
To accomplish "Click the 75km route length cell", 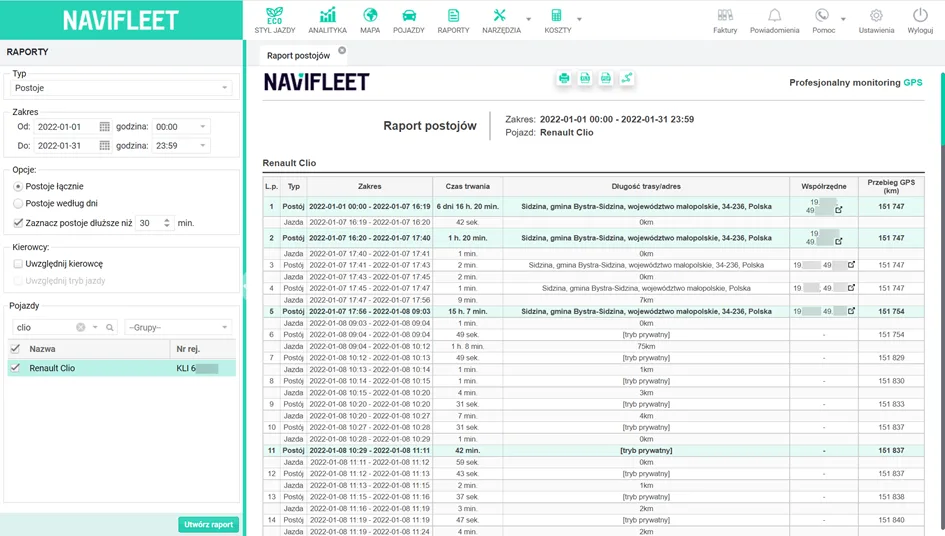I will click(646, 346).
